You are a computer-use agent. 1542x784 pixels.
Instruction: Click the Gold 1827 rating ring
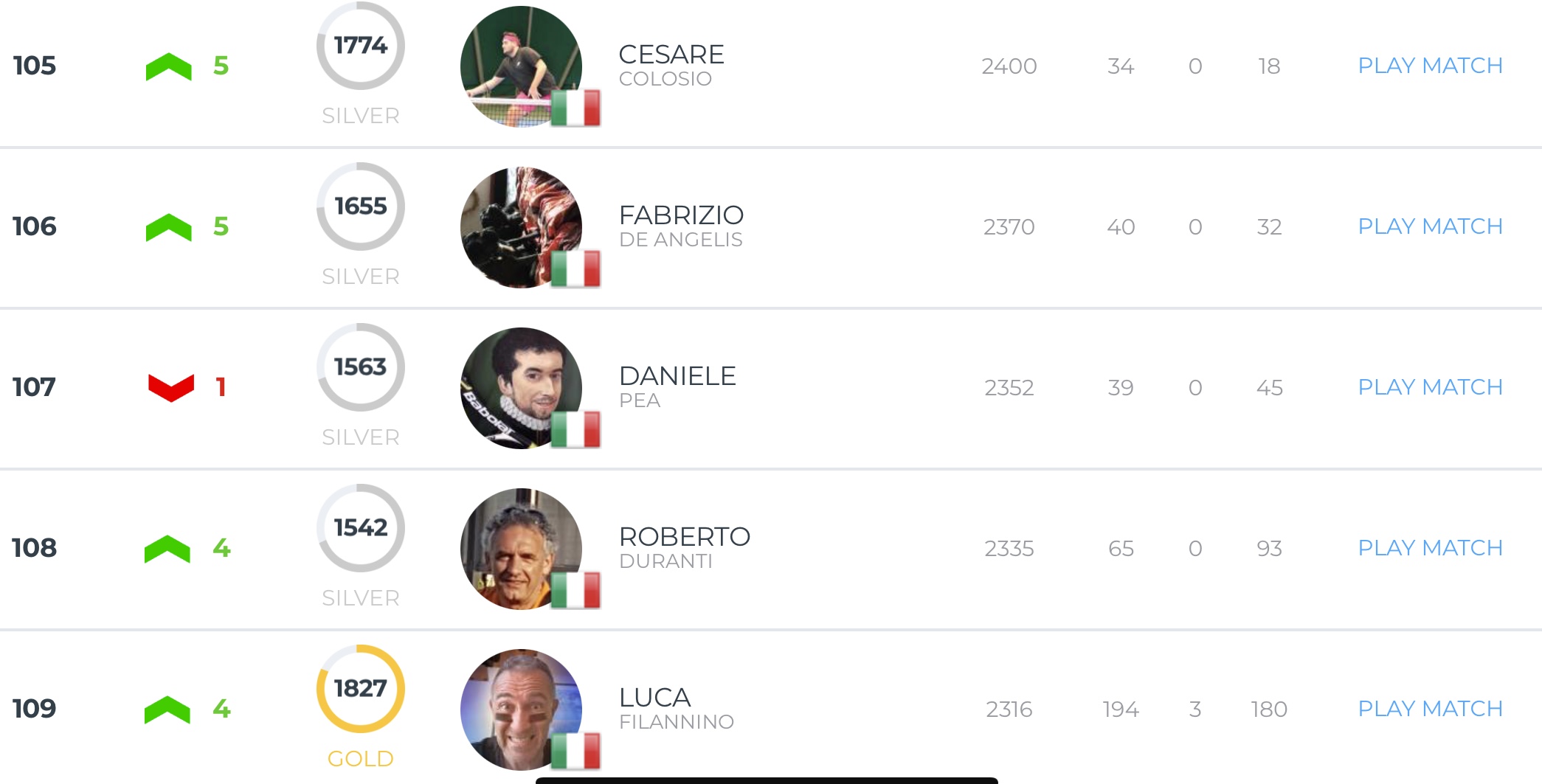click(x=360, y=689)
